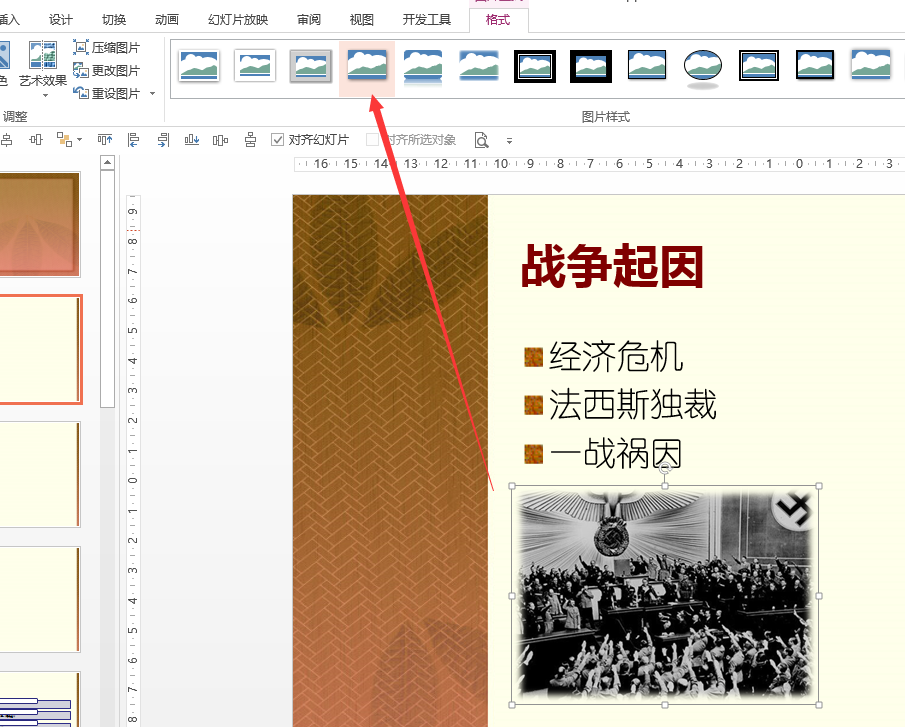This screenshot has height=727, width=905.
Task: Open the Reset Picture dropdown arrow
Action: [x=153, y=93]
